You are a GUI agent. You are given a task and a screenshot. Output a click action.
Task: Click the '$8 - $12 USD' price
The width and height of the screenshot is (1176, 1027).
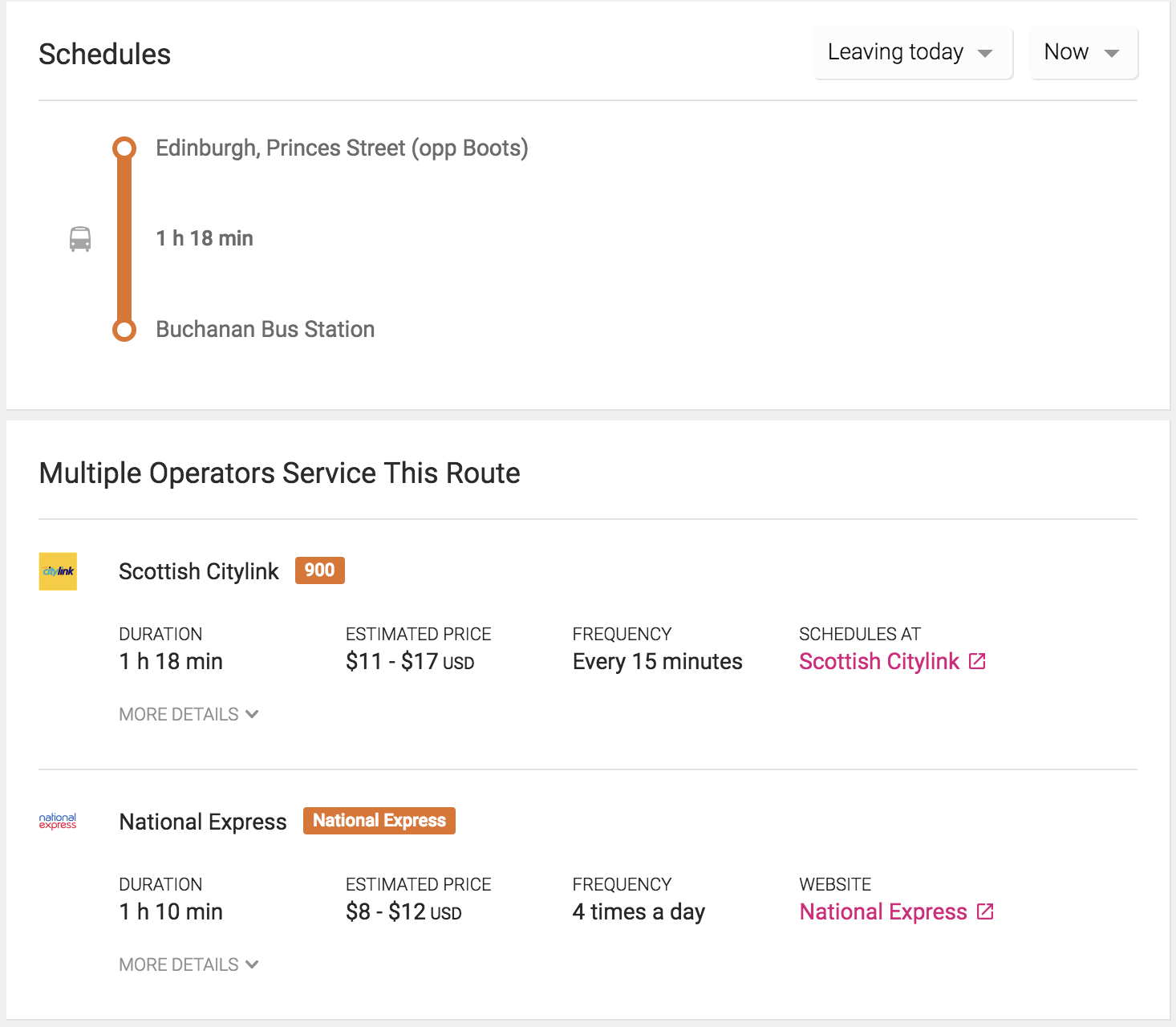403,911
